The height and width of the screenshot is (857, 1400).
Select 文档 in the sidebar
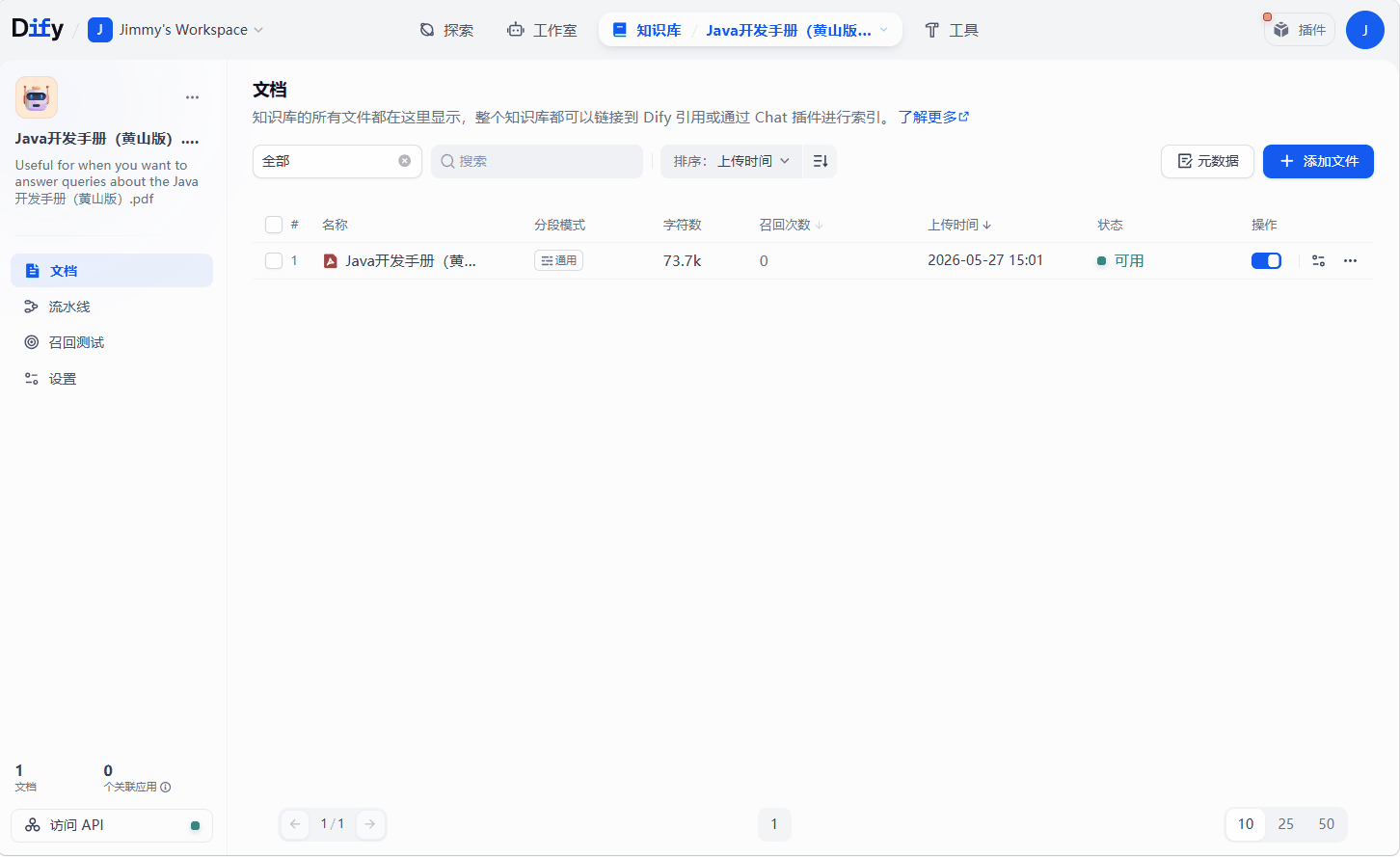point(112,271)
